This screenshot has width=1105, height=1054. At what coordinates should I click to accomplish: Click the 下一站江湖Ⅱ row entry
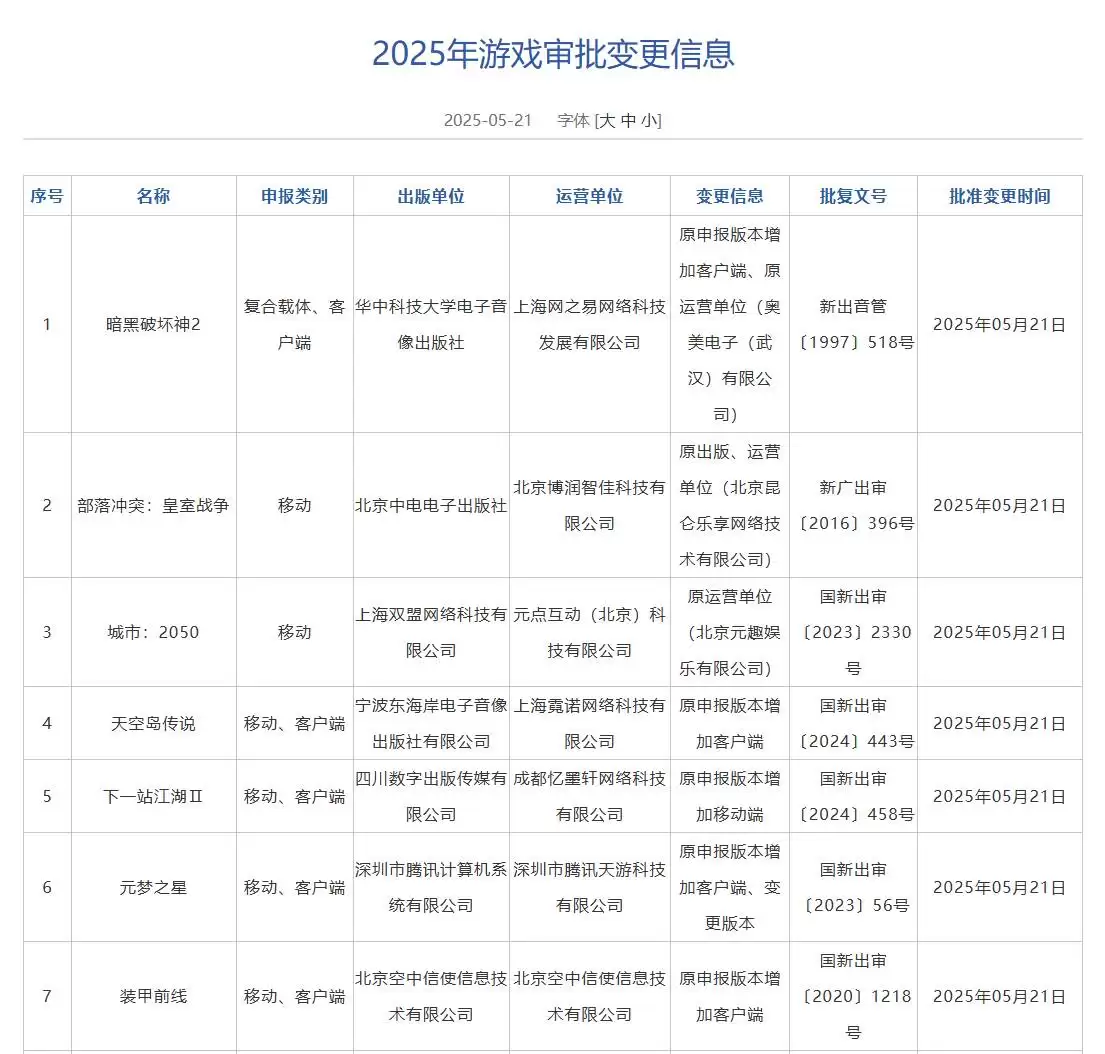click(153, 797)
